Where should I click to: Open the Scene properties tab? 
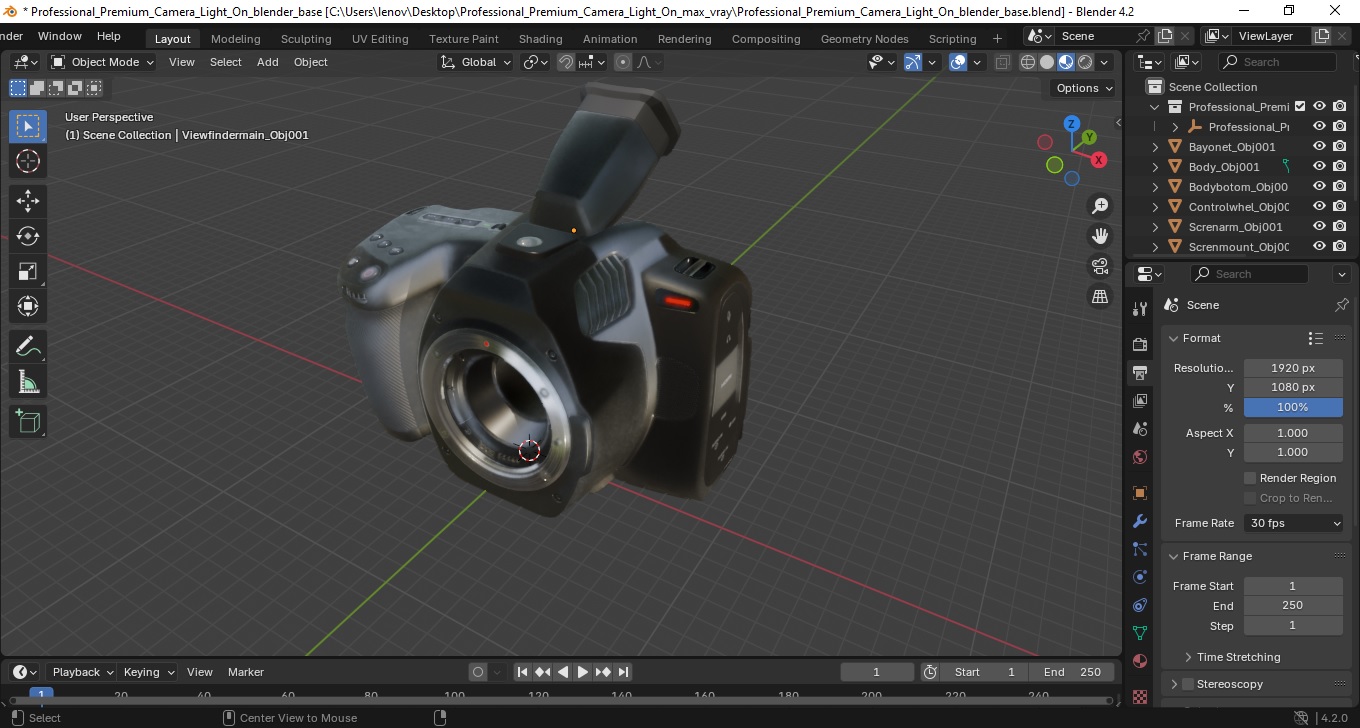(1140, 429)
